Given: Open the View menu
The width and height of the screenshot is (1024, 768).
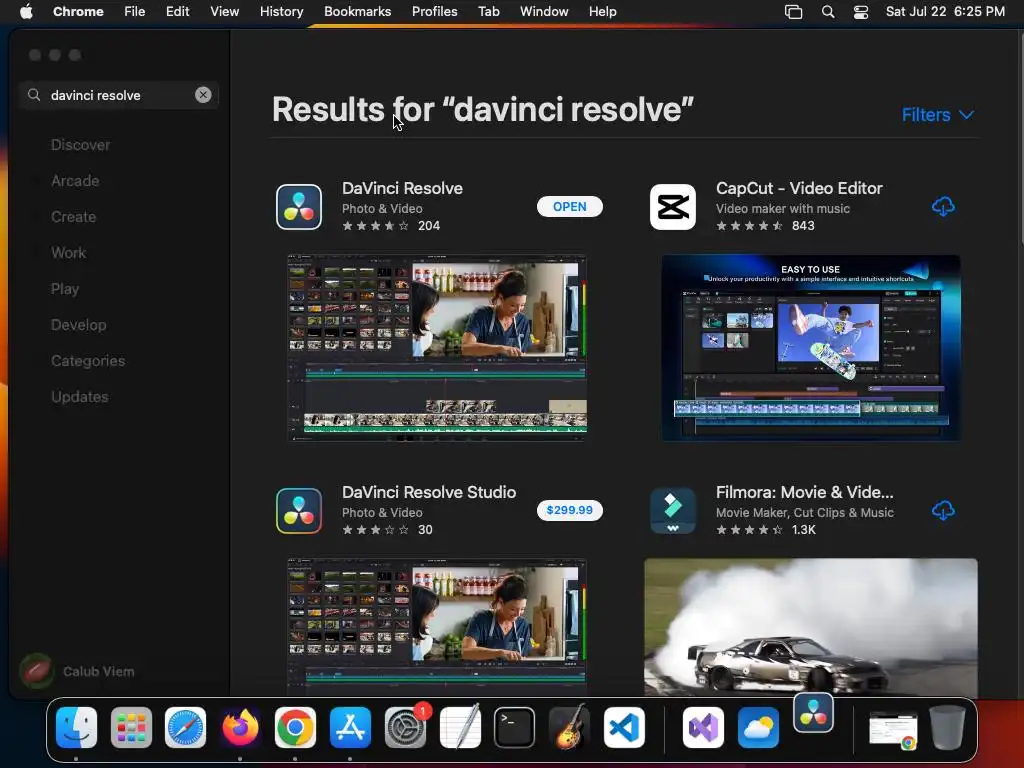Looking at the screenshot, I should [x=225, y=12].
